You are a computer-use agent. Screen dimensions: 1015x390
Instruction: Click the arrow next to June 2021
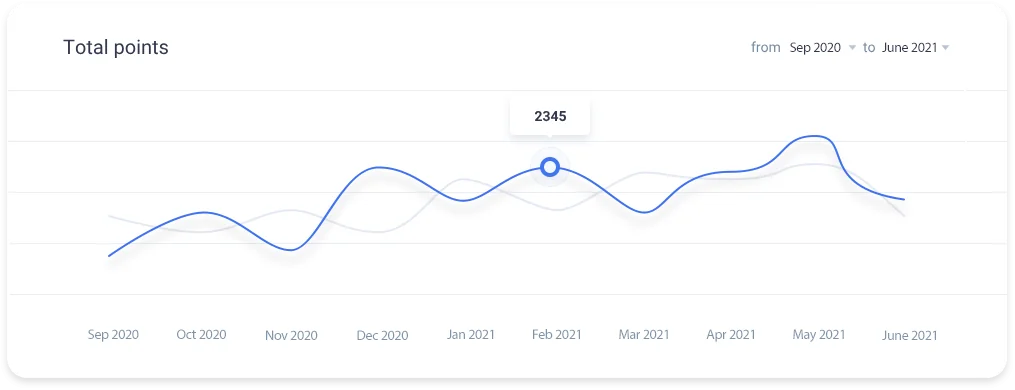[x=946, y=48]
